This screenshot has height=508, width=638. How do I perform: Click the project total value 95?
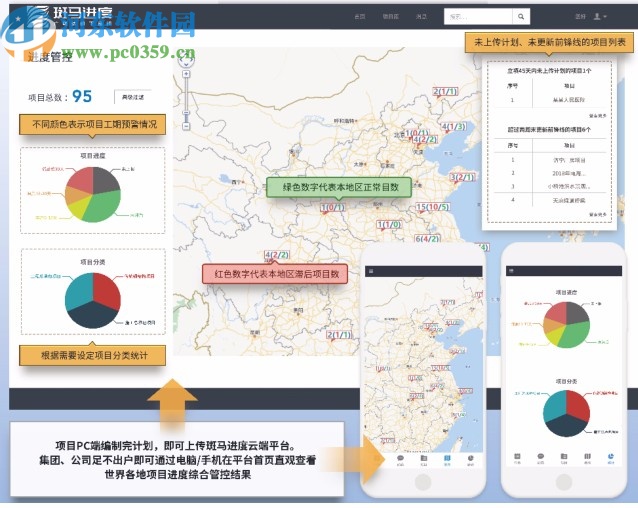coord(82,96)
